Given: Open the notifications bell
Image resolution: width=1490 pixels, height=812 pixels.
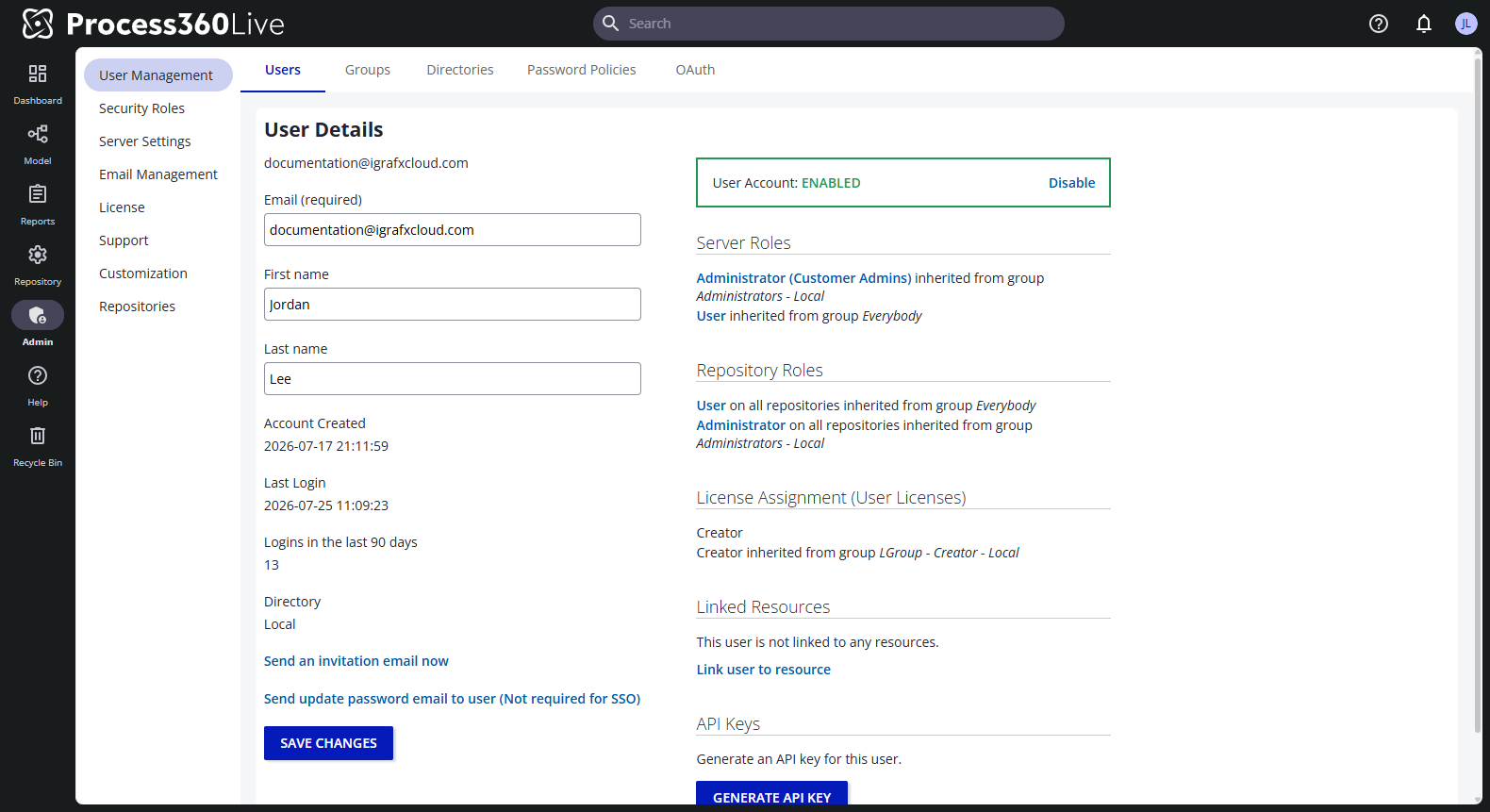Looking at the screenshot, I should (x=1424, y=24).
